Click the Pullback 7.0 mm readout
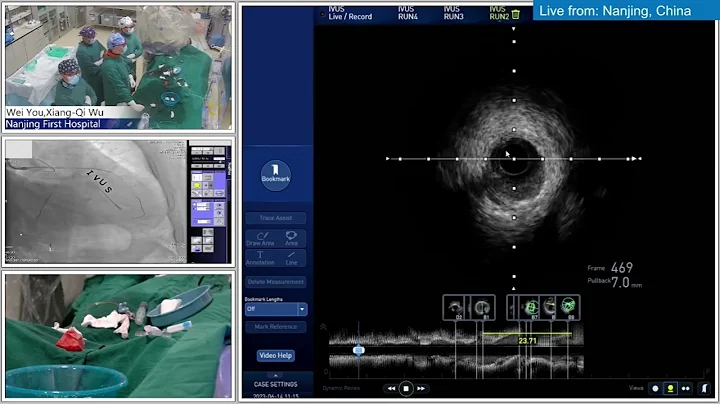Screen dimensions: 720x404 (614, 282)
